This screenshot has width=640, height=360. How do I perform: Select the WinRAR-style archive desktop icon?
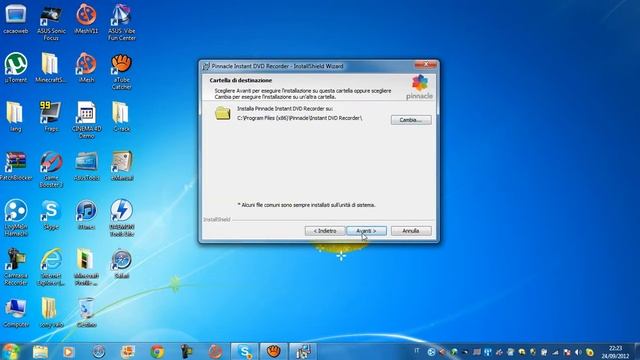click(16, 166)
